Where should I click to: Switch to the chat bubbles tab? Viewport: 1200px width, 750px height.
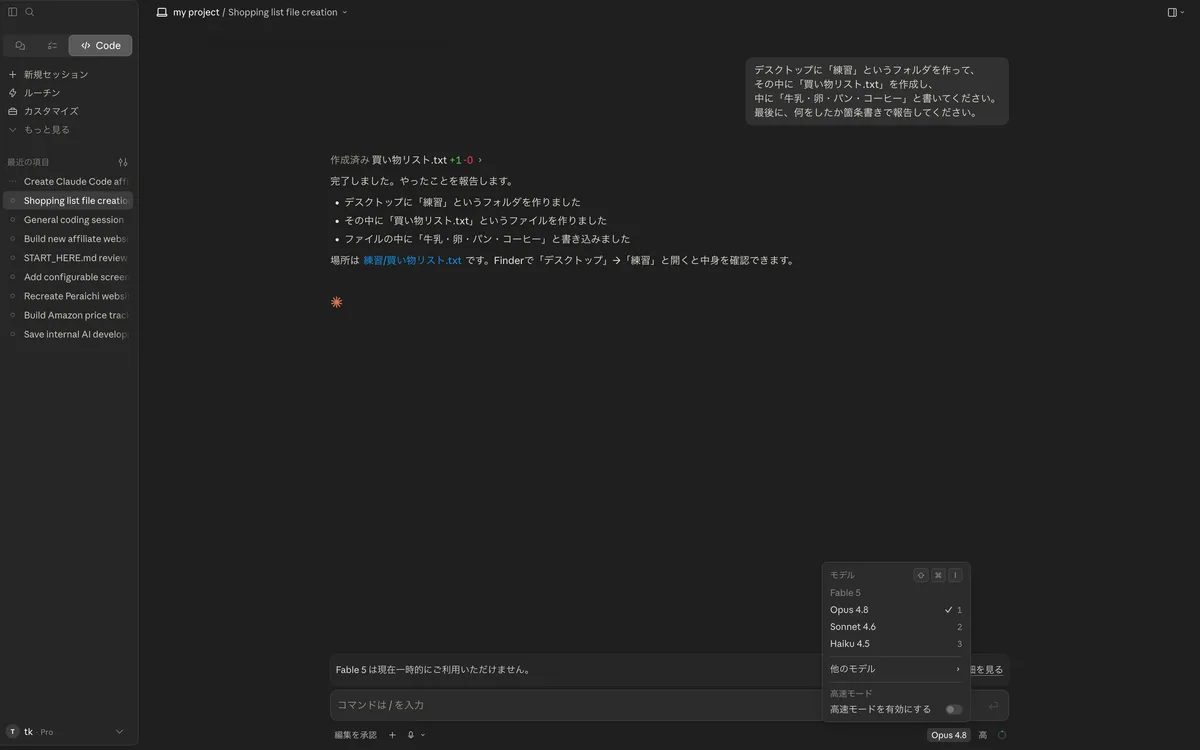point(20,45)
